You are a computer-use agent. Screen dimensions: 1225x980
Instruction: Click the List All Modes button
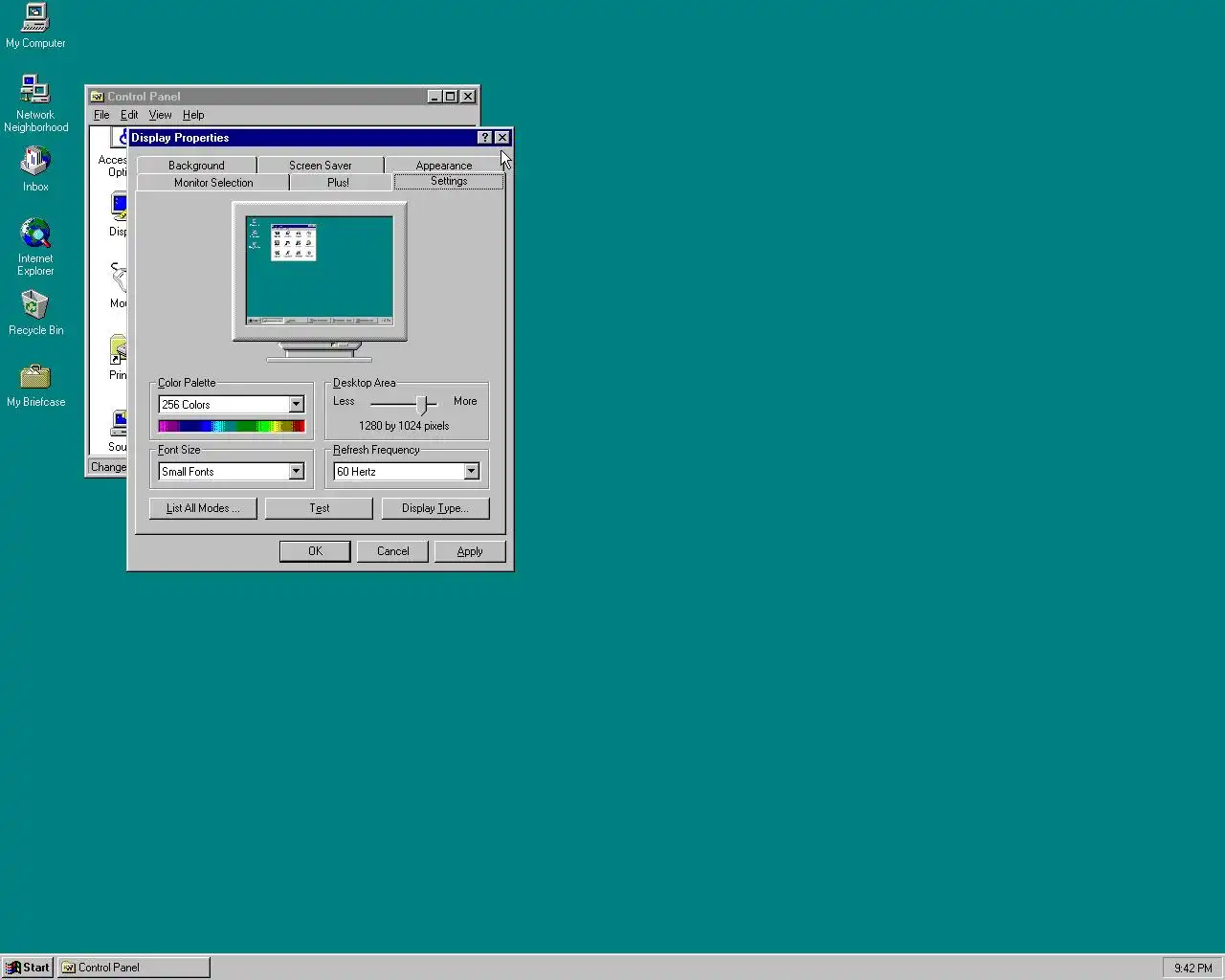pos(203,508)
